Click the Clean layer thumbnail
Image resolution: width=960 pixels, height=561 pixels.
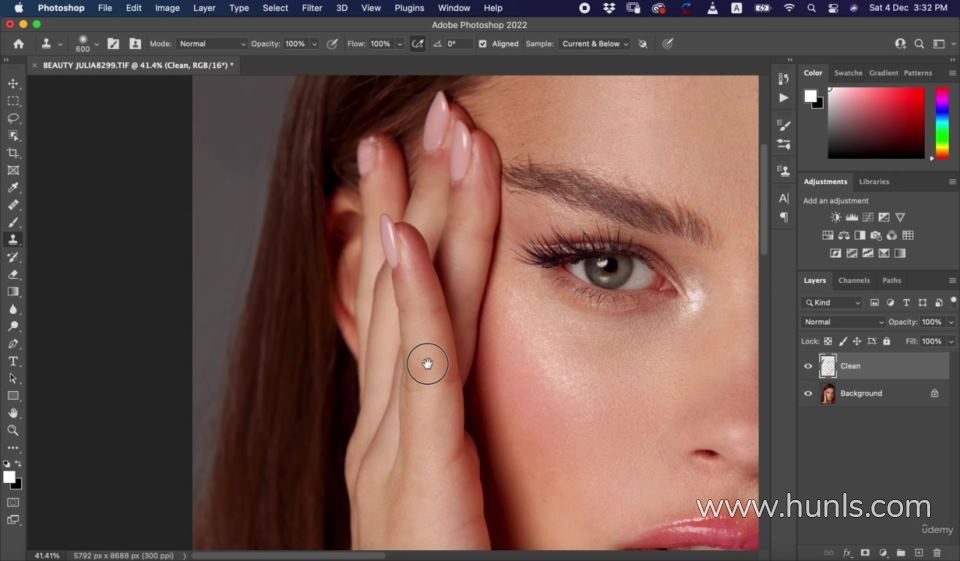pyautogui.click(x=828, y=366)
